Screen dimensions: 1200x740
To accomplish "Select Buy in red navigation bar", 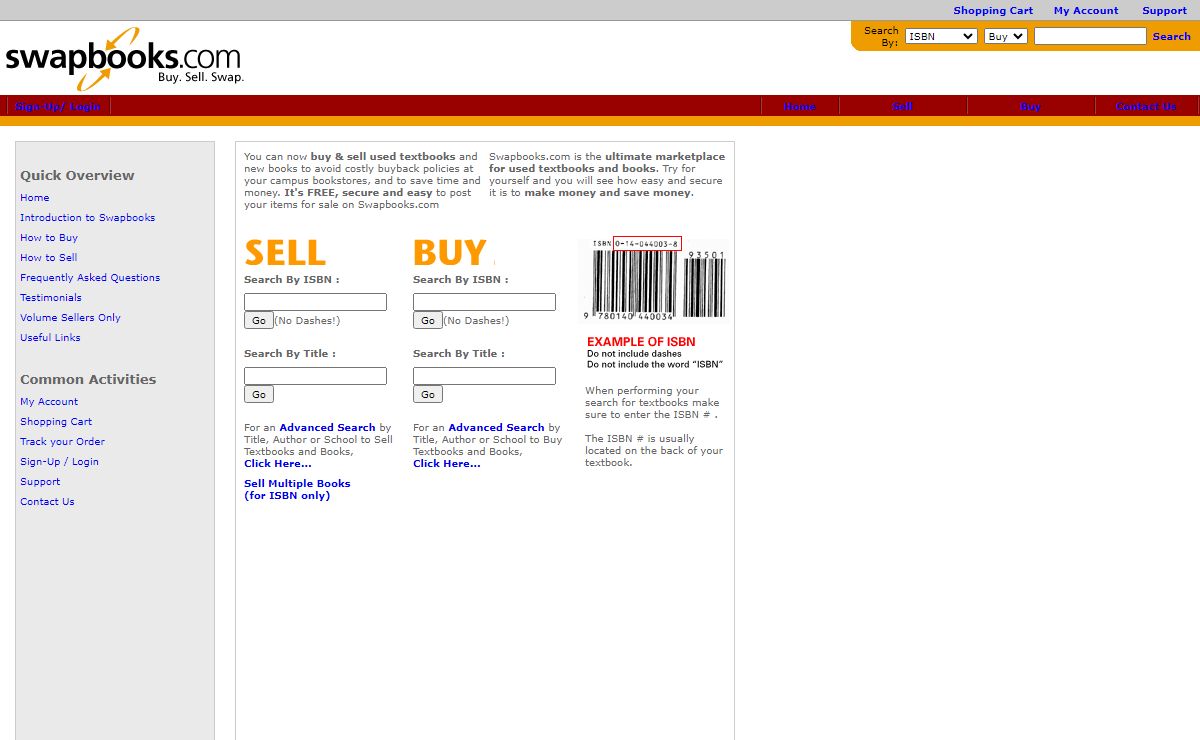I will (x=1030, y=106).
